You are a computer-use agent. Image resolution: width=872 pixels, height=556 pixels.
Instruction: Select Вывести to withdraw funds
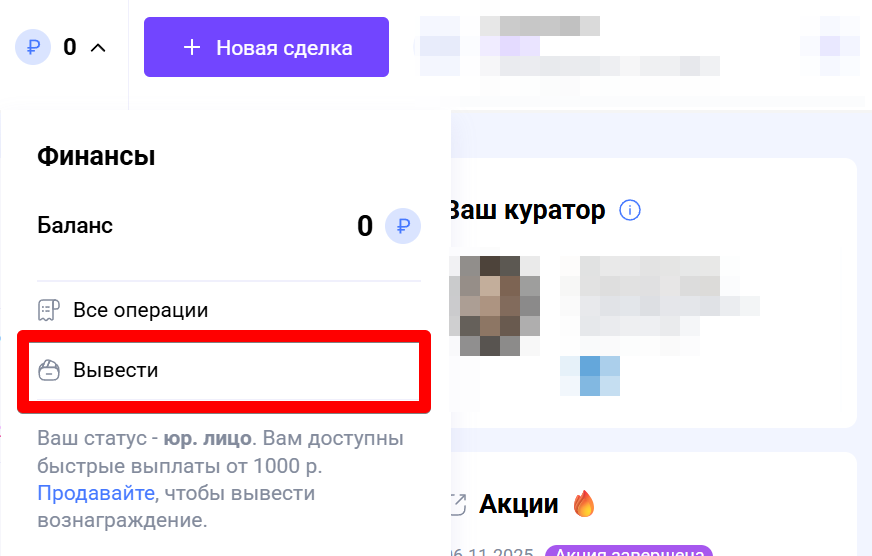pos(224,371)
